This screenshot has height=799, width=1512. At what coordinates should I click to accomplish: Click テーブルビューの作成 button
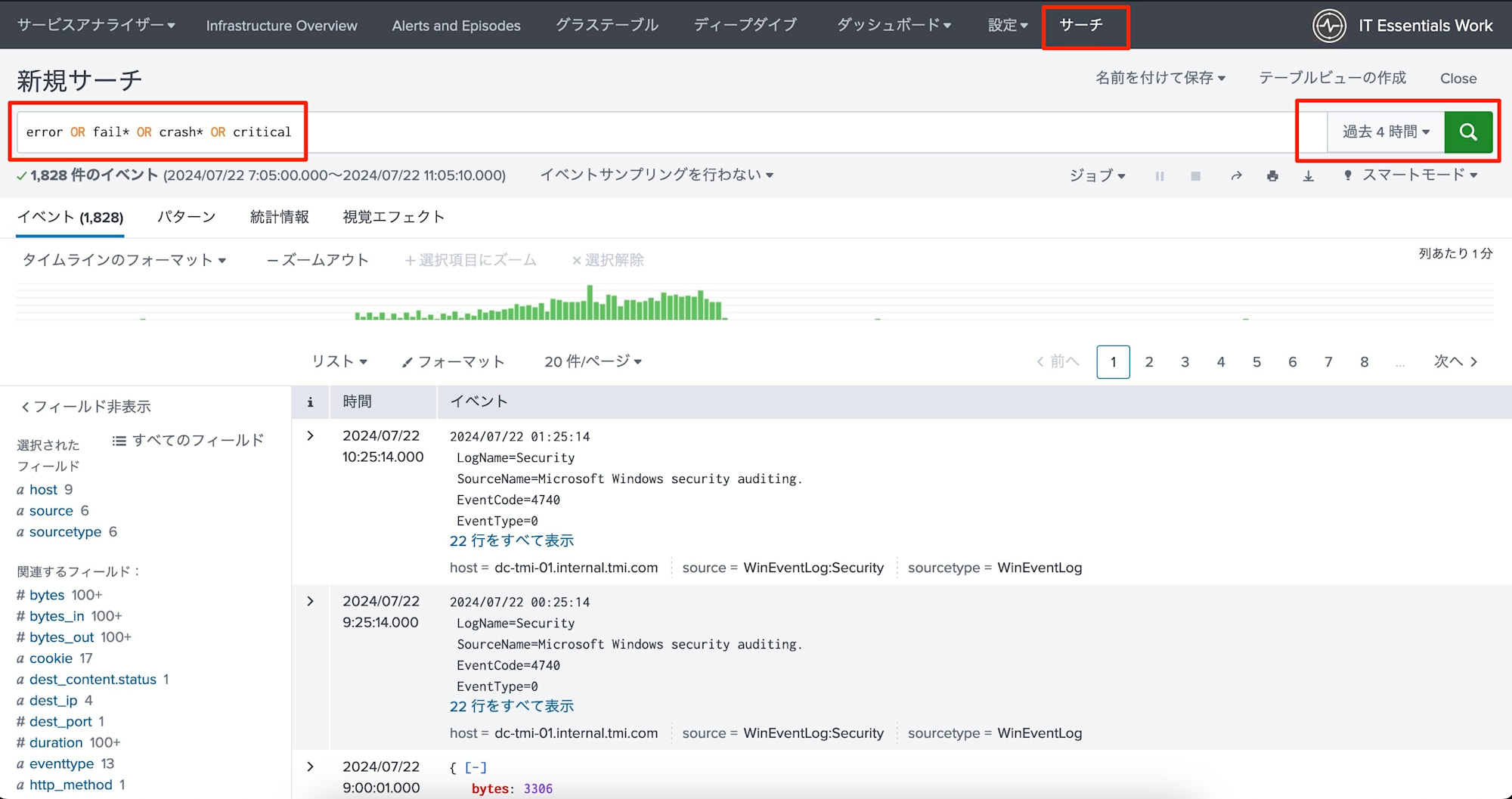(1332, 78)
